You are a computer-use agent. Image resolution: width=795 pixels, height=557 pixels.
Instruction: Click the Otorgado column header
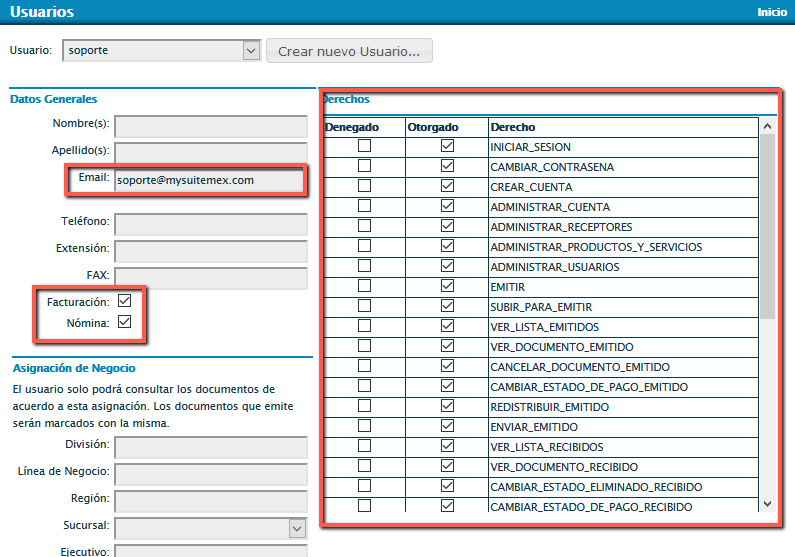pos(433,127)
